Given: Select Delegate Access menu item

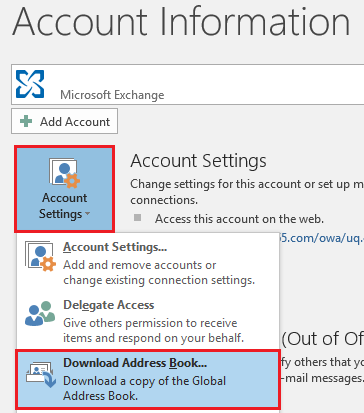Looking at the screenshot, I should tap(148, 321).
